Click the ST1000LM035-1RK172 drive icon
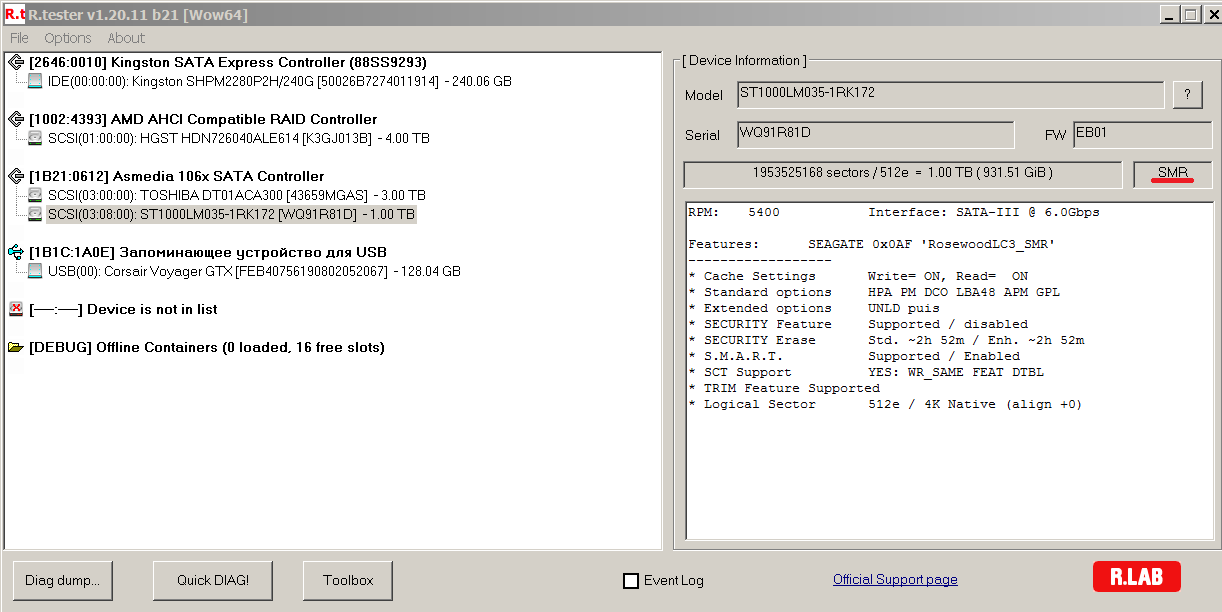The image size is (1222, 612). 36,214
